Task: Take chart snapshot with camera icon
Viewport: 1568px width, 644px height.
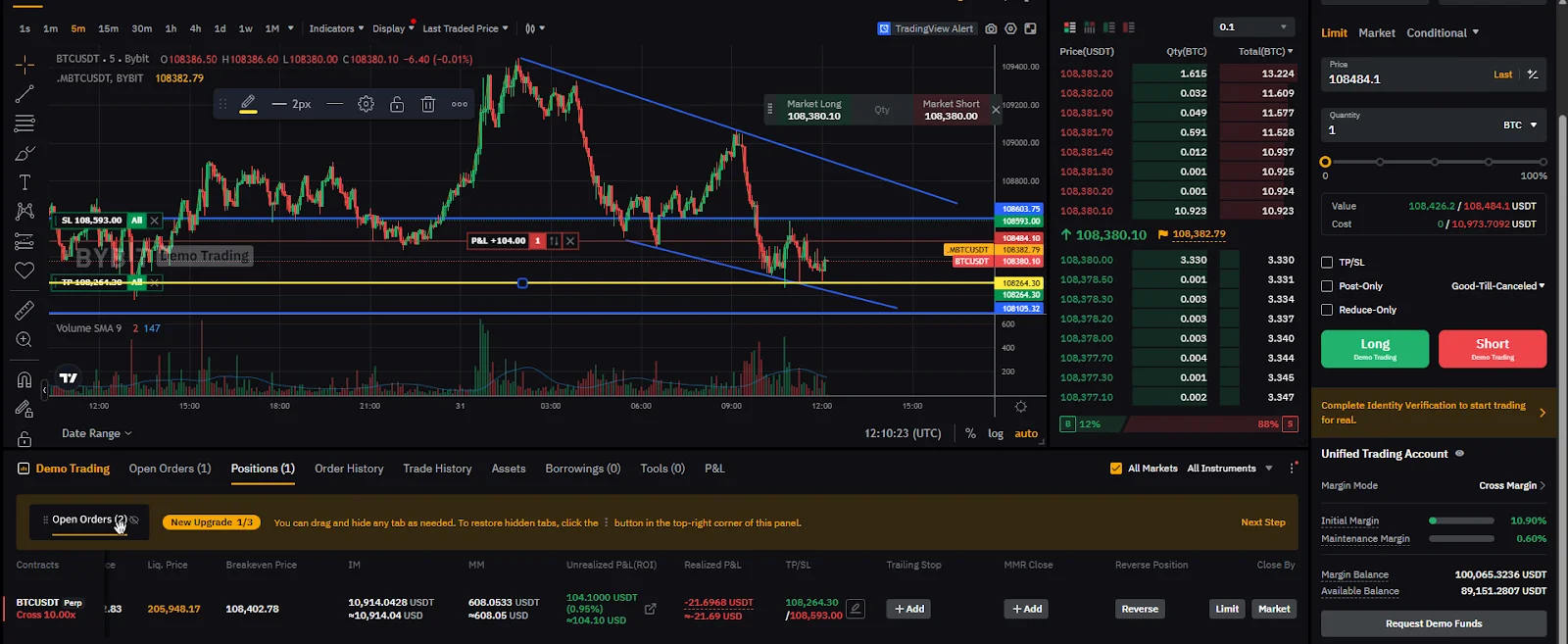Action: tap(991, 28)
